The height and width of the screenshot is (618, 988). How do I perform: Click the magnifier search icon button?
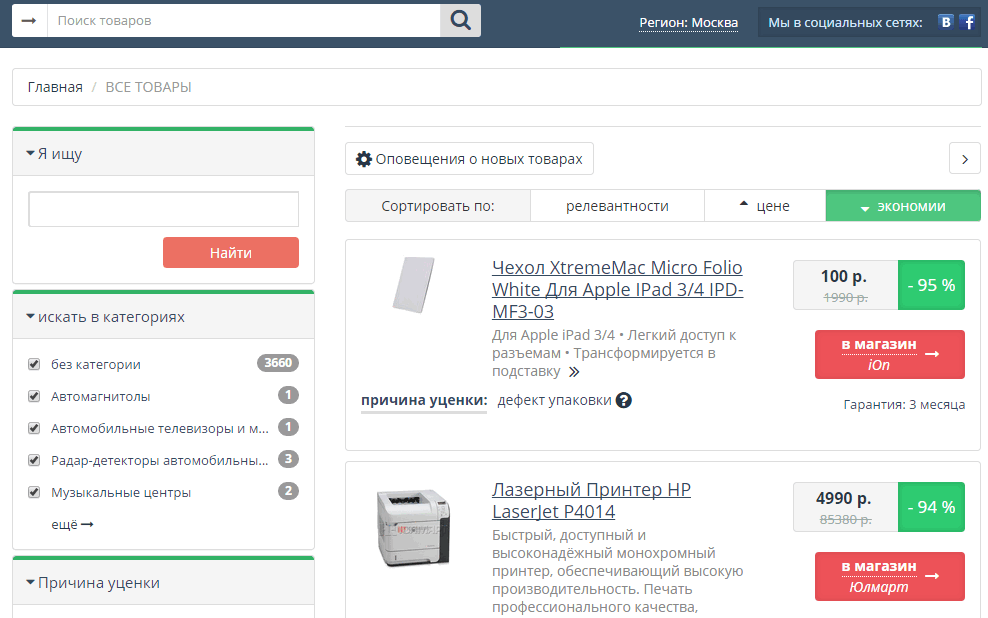pos(460,21)
